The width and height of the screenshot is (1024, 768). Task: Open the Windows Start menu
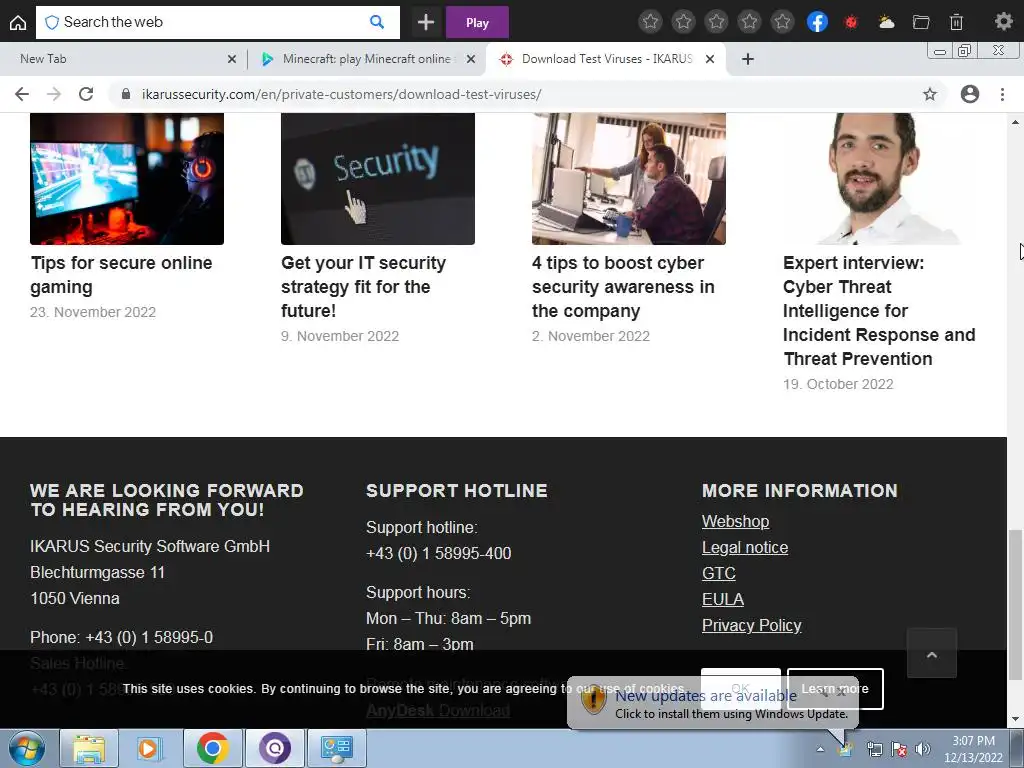(26, 748)
